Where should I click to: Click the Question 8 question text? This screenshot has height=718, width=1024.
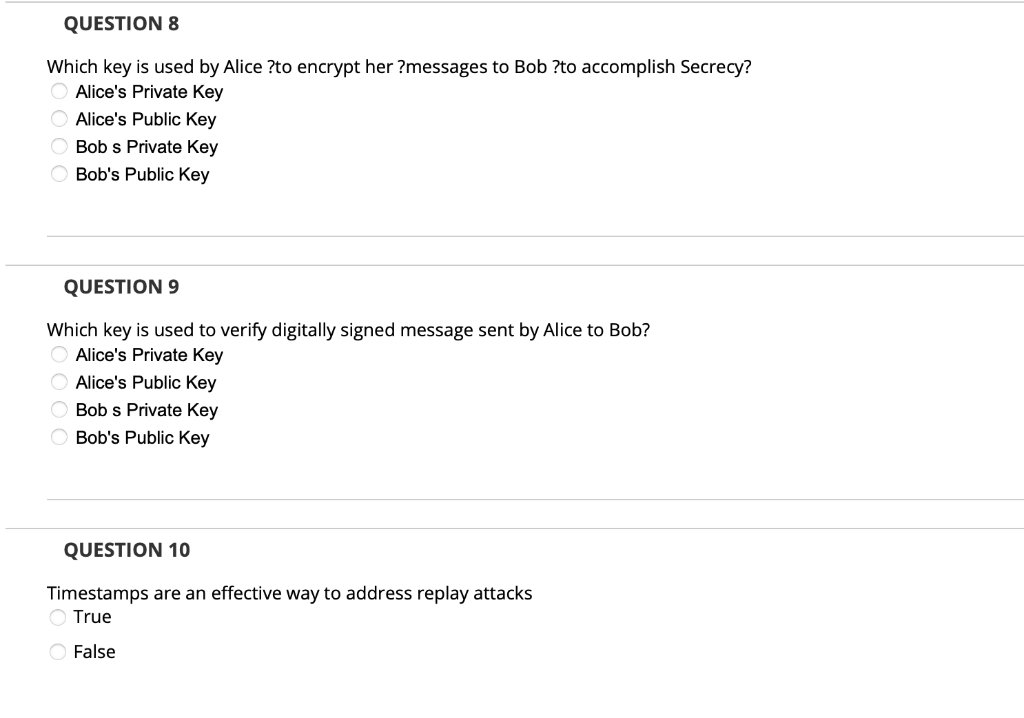(x=398, y=67)
